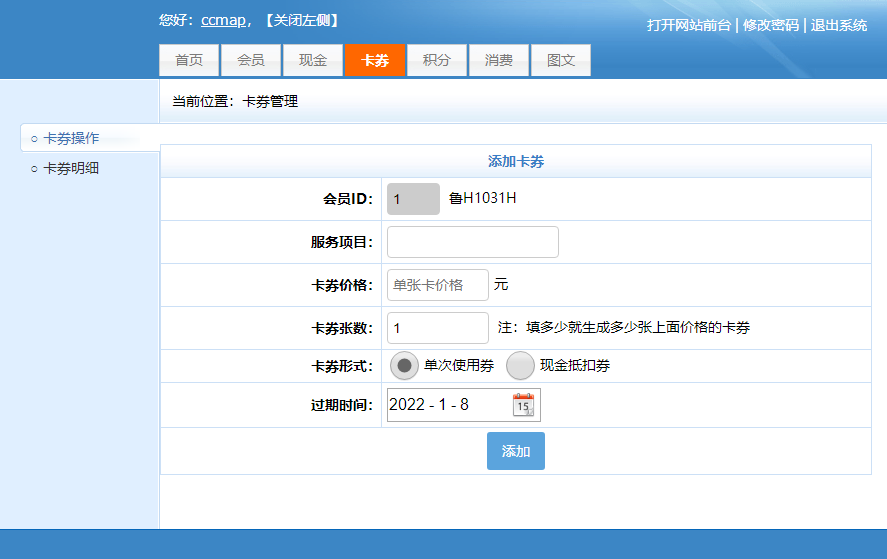Open 打开网站前台 link

pos(689,25)
